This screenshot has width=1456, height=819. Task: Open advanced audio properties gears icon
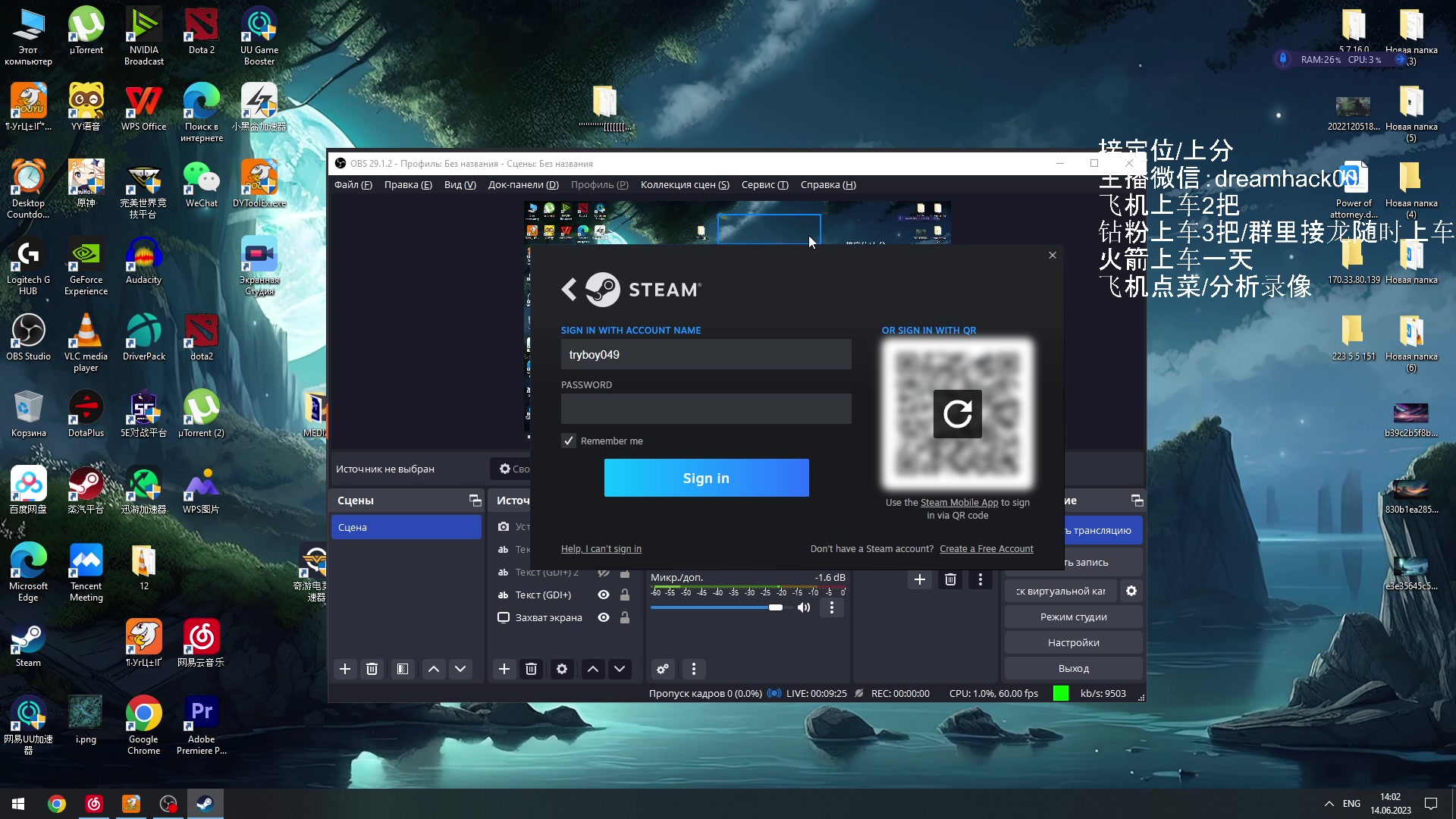coord(663,669)
